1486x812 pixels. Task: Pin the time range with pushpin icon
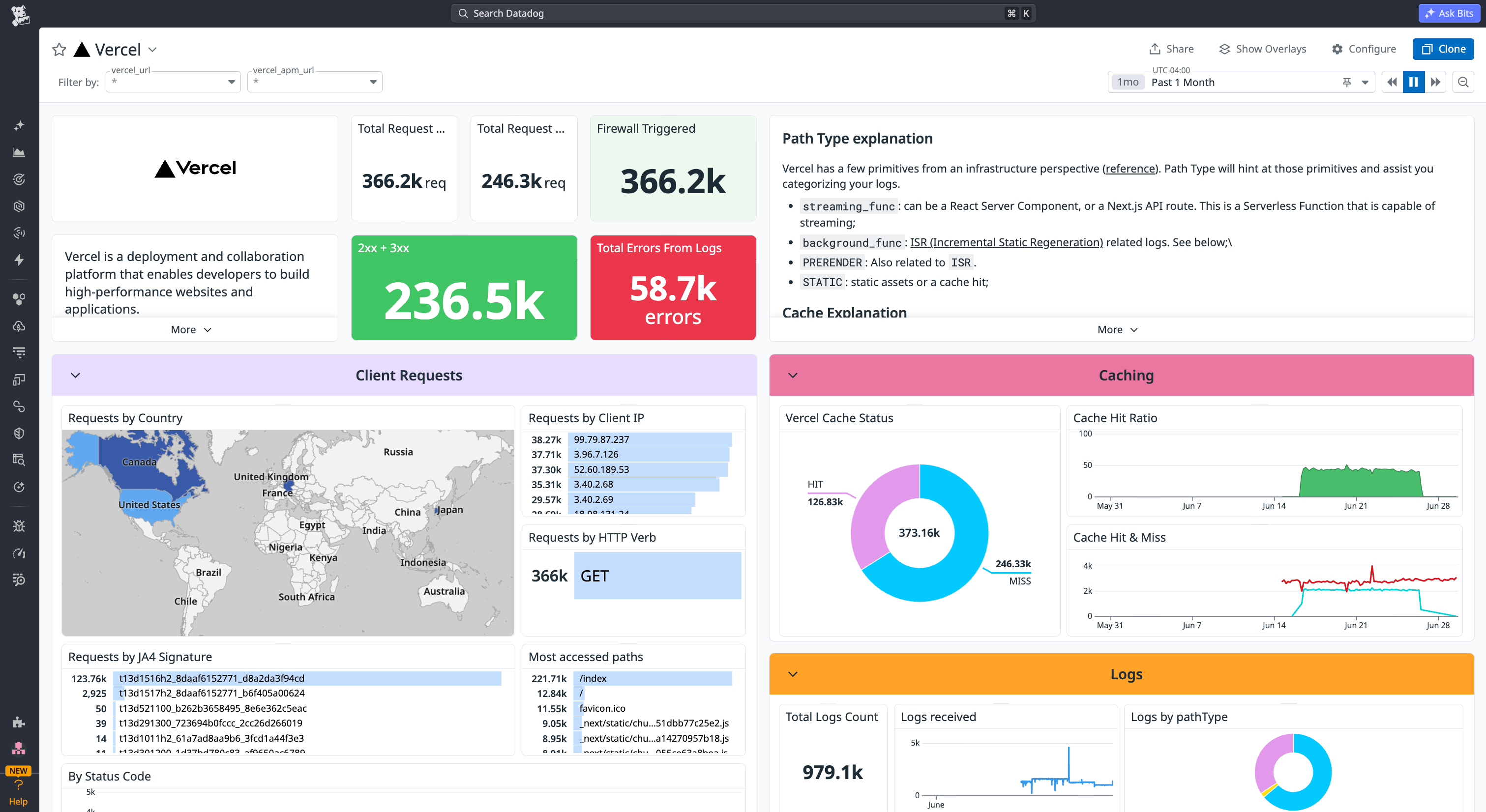click(1346, 83)
